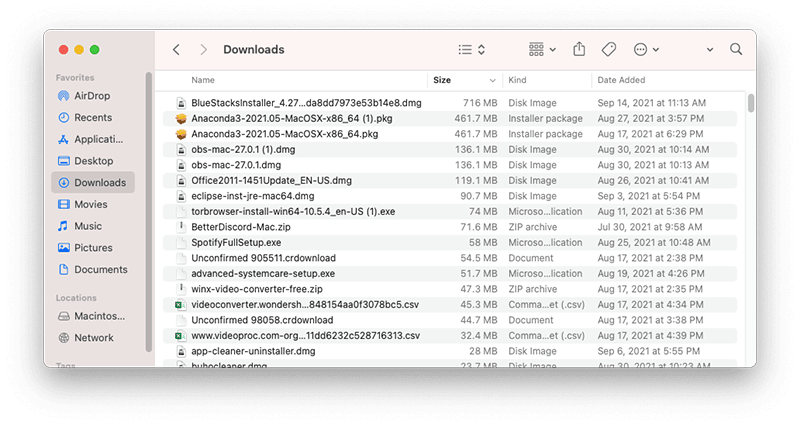
Task: Open the view options up-down arrows
Action: (x=481, y=49)
